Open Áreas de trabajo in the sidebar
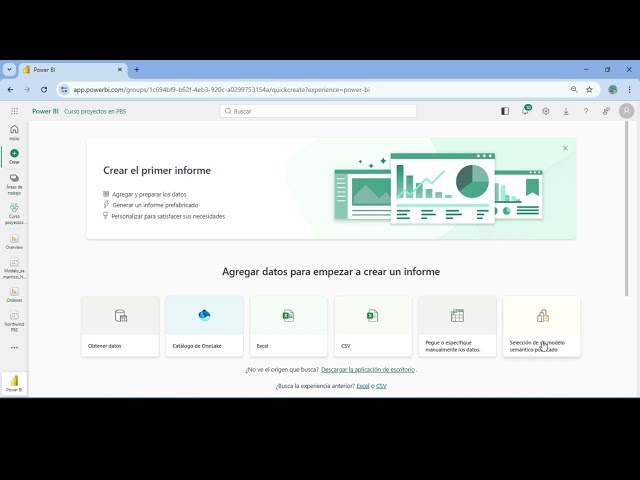The image size is (640, 480). coord(14,184)
